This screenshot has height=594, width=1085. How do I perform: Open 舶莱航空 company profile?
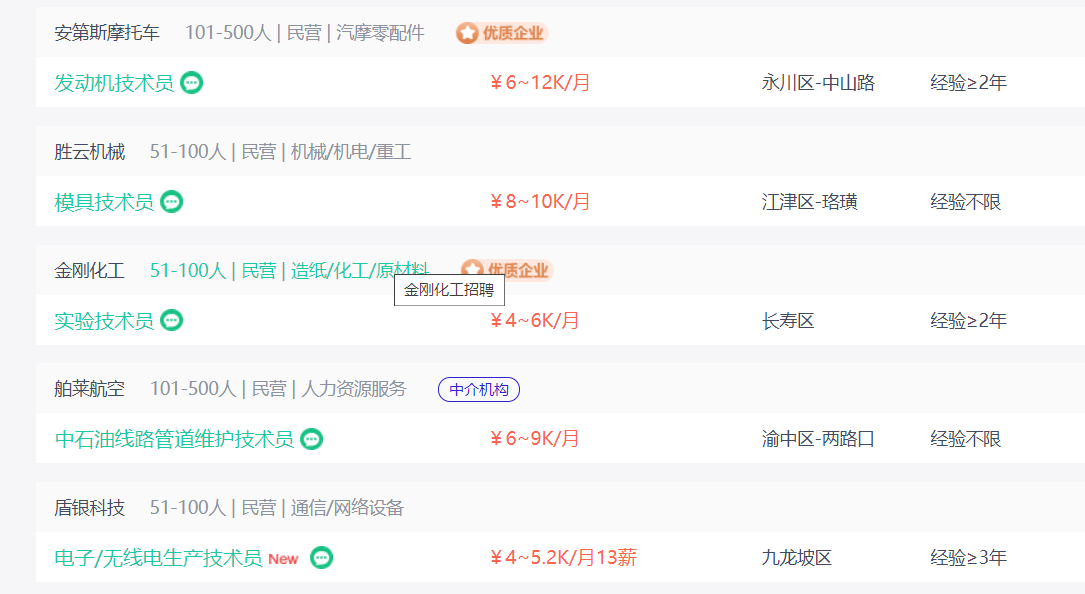(x=90, y=389)
